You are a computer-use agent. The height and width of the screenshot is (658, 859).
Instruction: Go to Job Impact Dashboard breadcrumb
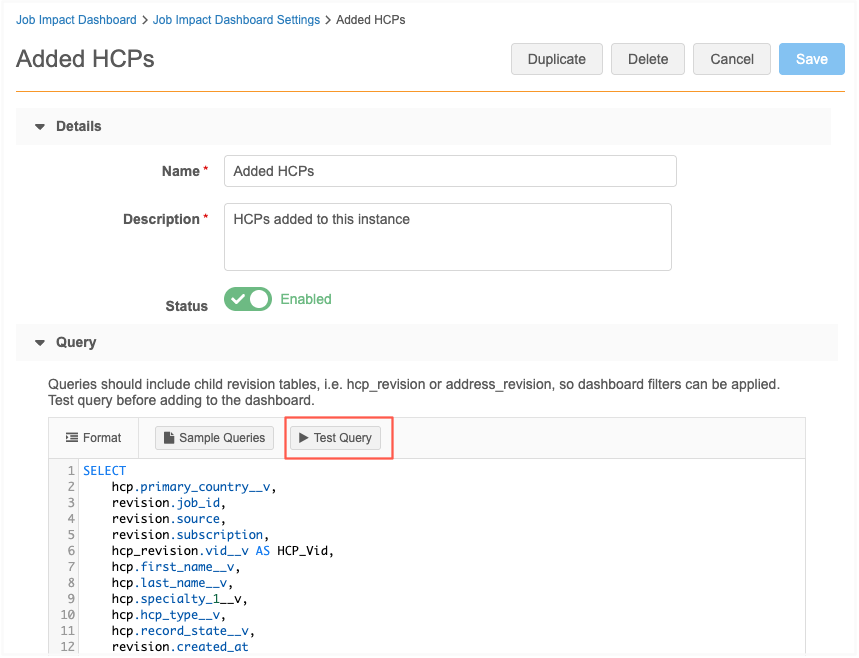pyautogui.click(x=76, y=20)
